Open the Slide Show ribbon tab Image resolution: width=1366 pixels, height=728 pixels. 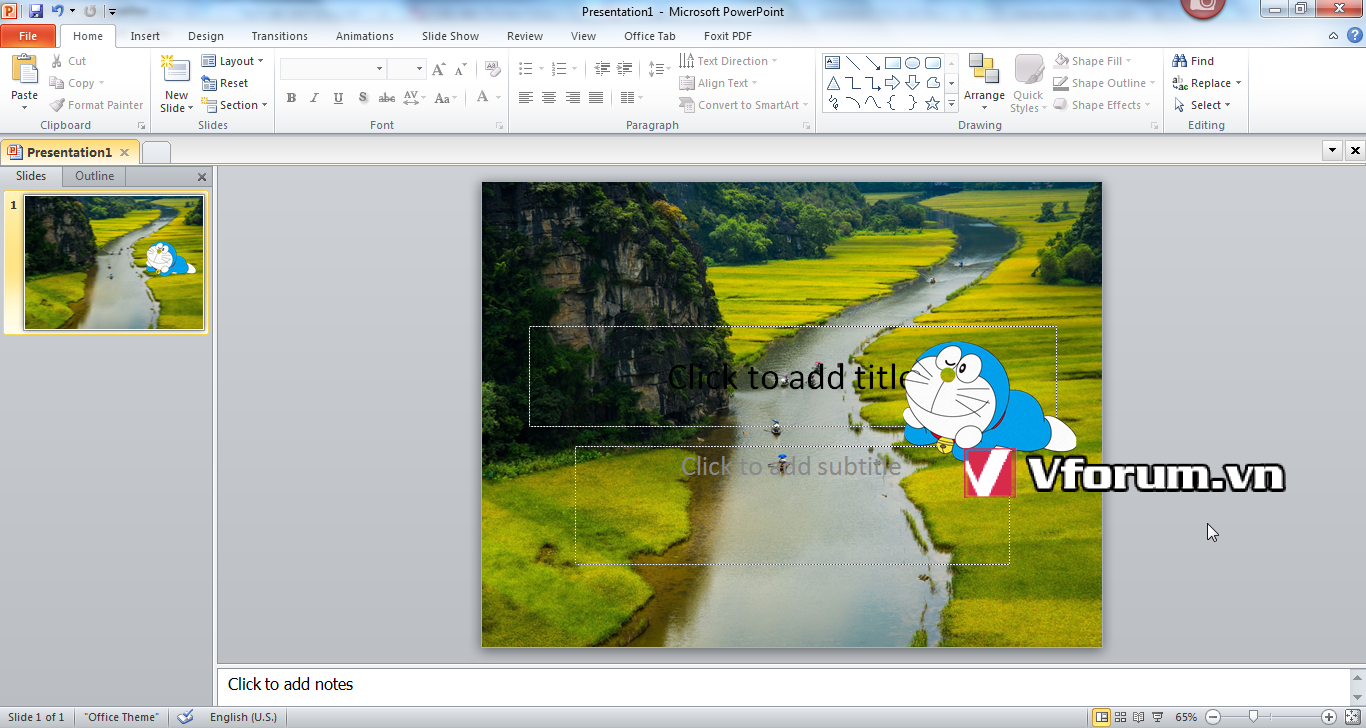(x=450, y=36)
